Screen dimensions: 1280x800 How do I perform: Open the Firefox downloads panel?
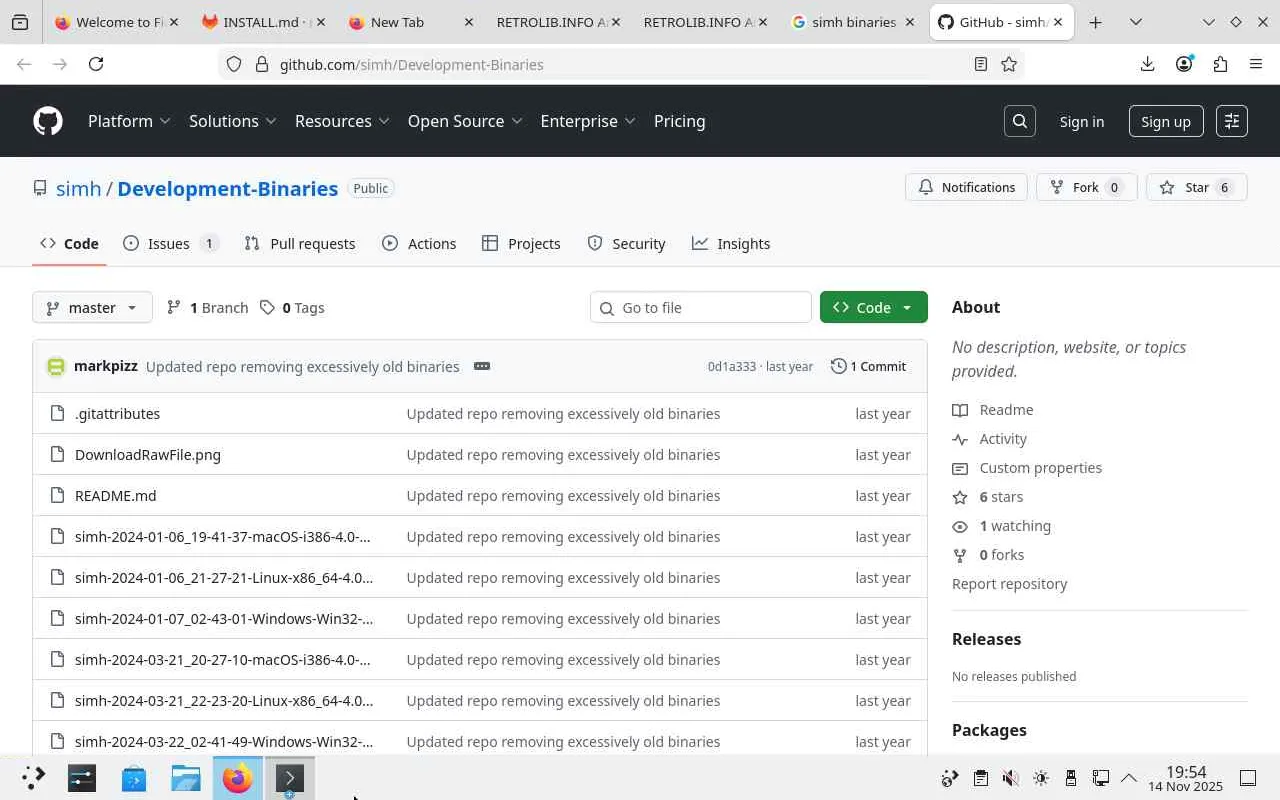coord(1147,64)
